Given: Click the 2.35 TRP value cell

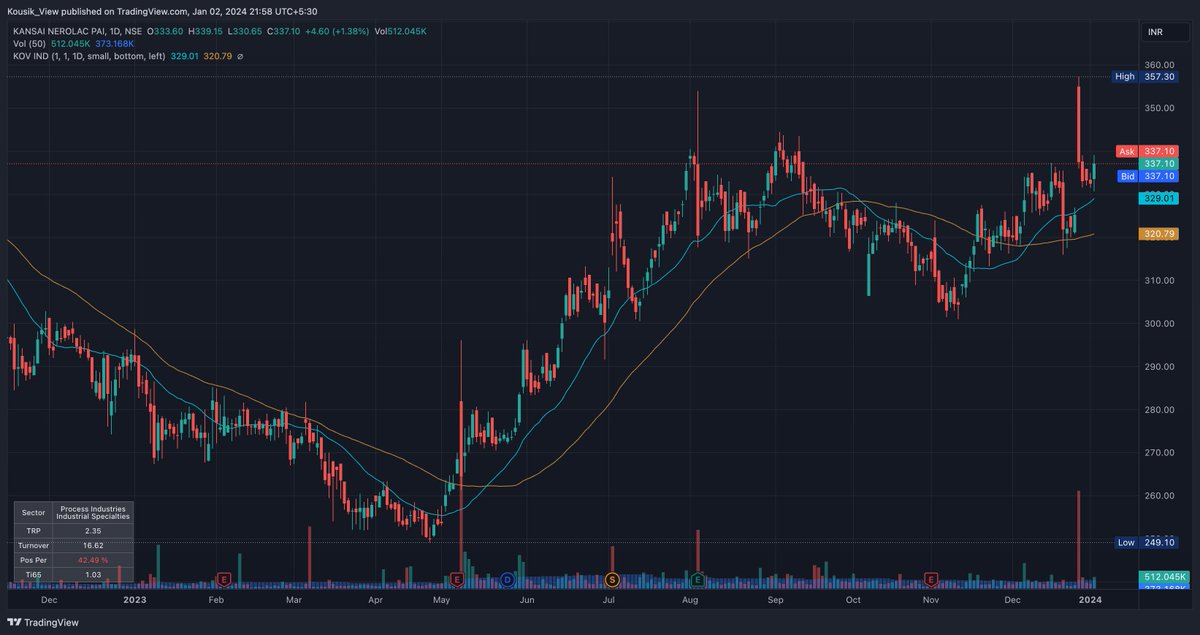Looking at the screenshot, I should point(92,531).
